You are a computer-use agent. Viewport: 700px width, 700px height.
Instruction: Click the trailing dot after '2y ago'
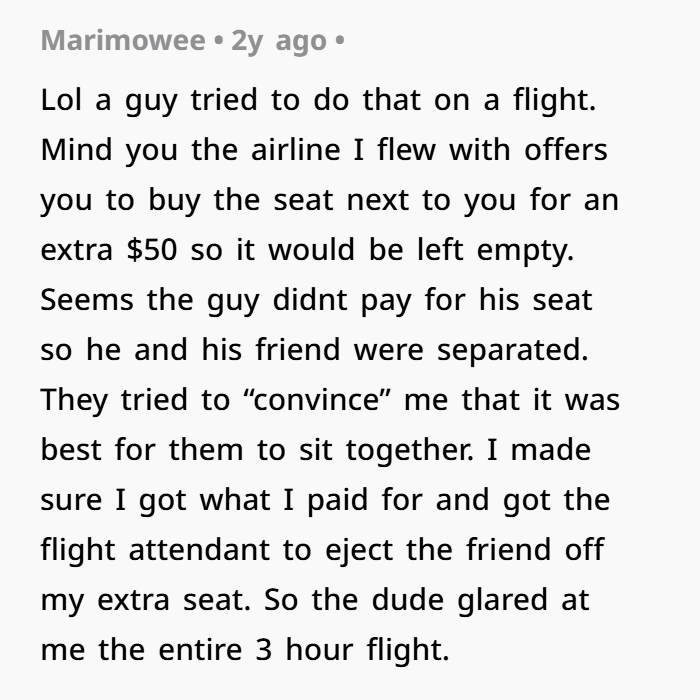[x=340, y=41]
